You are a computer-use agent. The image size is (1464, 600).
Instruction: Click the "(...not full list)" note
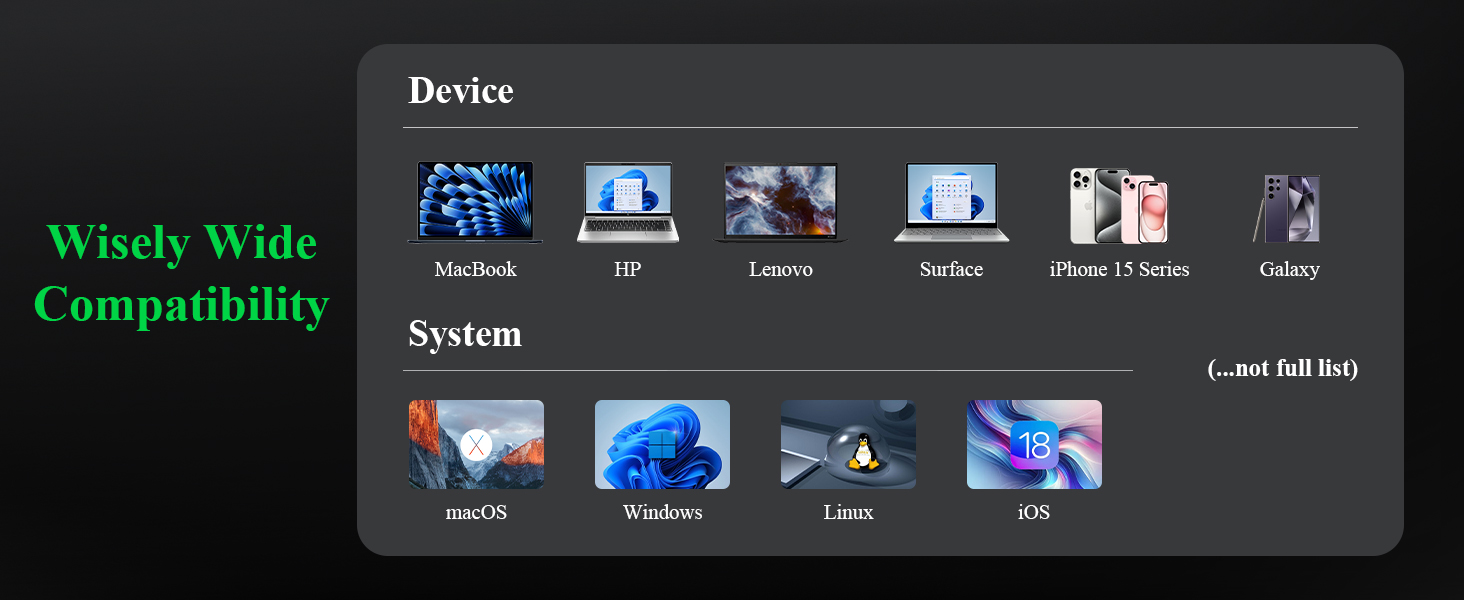(x=1282, y=369)
